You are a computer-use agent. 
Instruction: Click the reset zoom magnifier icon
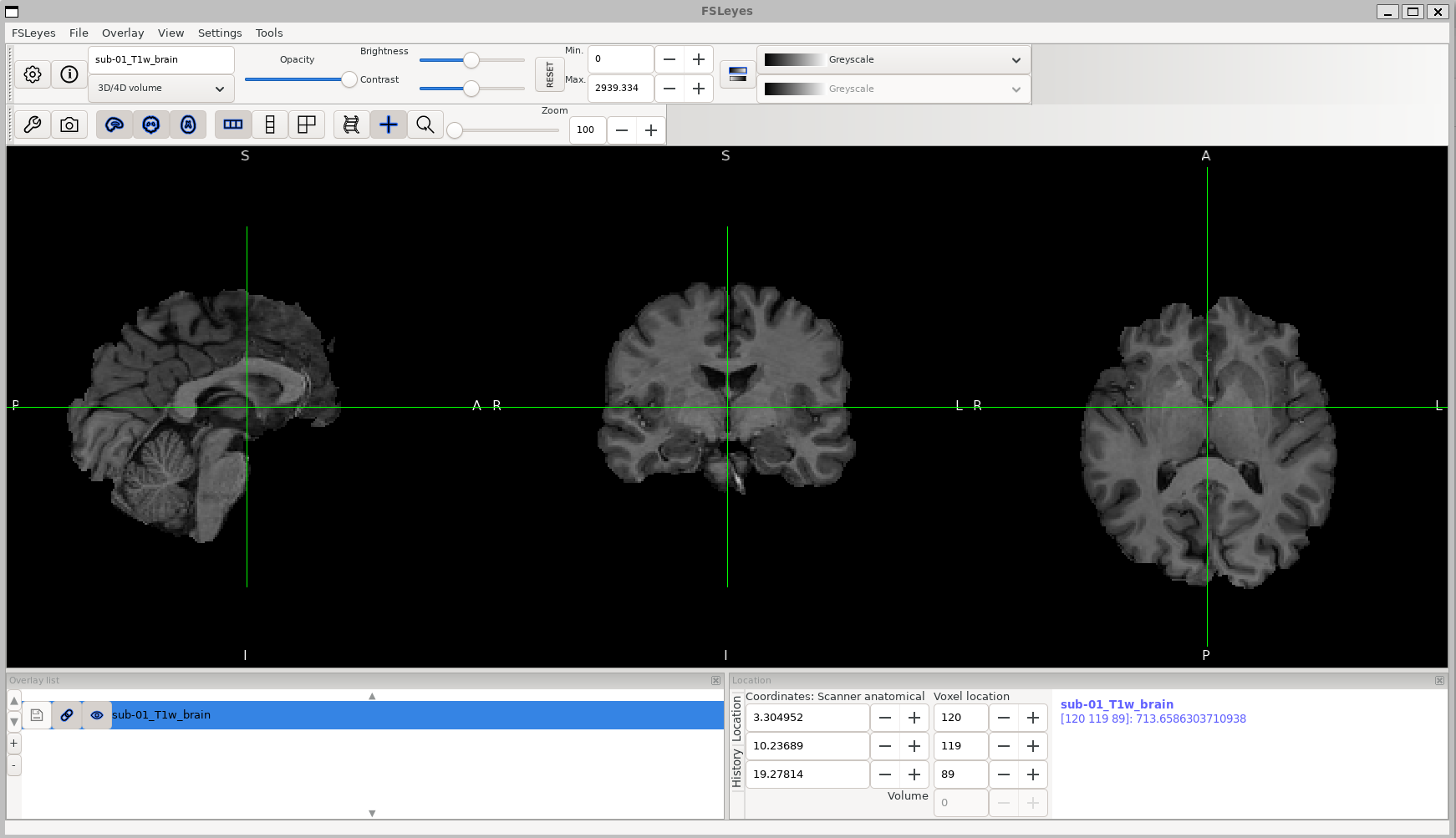click(425, 124)
